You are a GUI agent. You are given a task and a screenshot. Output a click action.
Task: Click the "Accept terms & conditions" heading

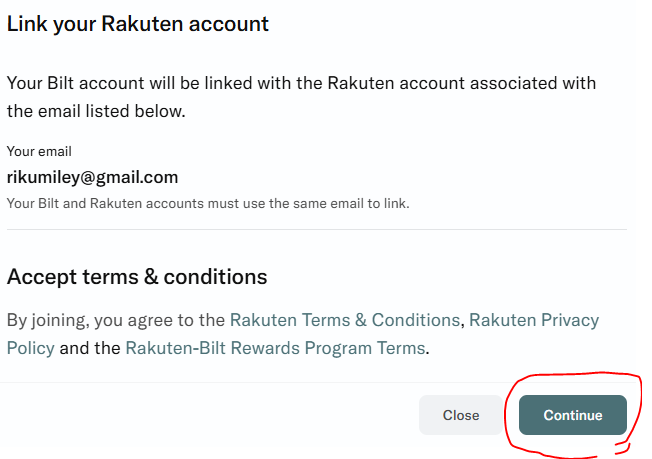pos(137,276)
